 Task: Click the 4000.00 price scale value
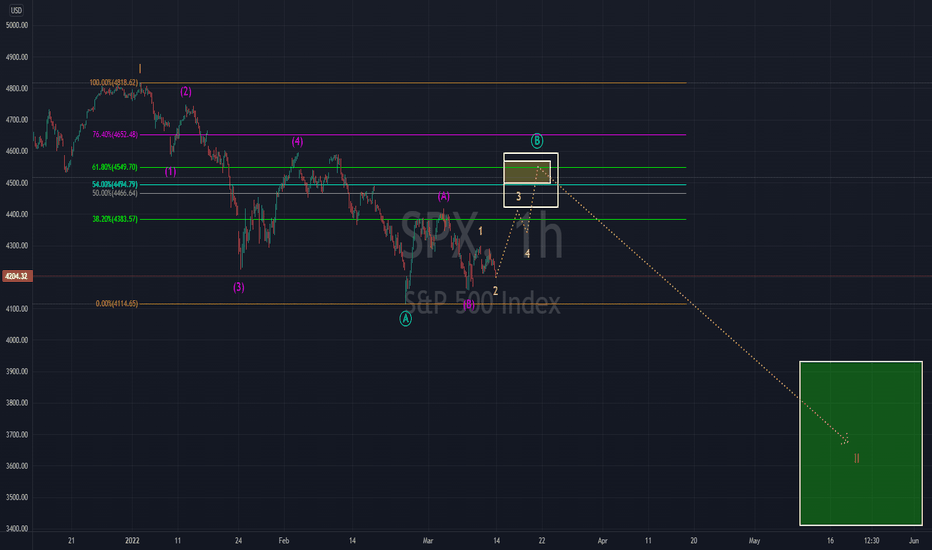(17, 340)
